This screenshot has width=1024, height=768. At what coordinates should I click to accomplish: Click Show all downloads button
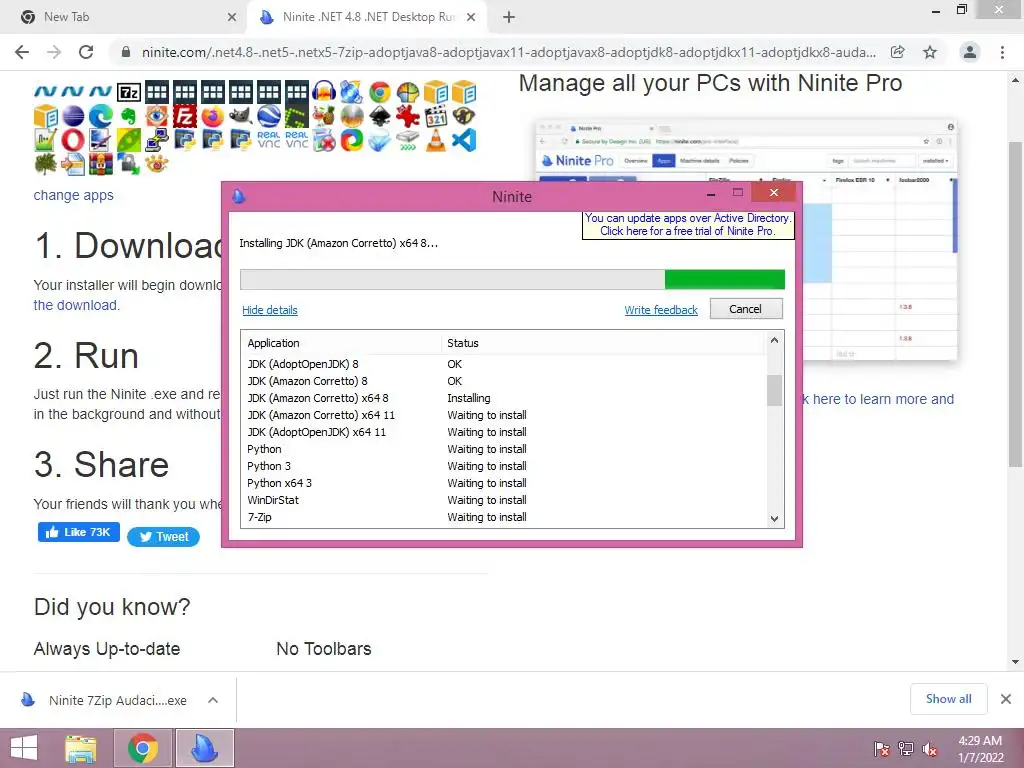click(x=949, y=699)
